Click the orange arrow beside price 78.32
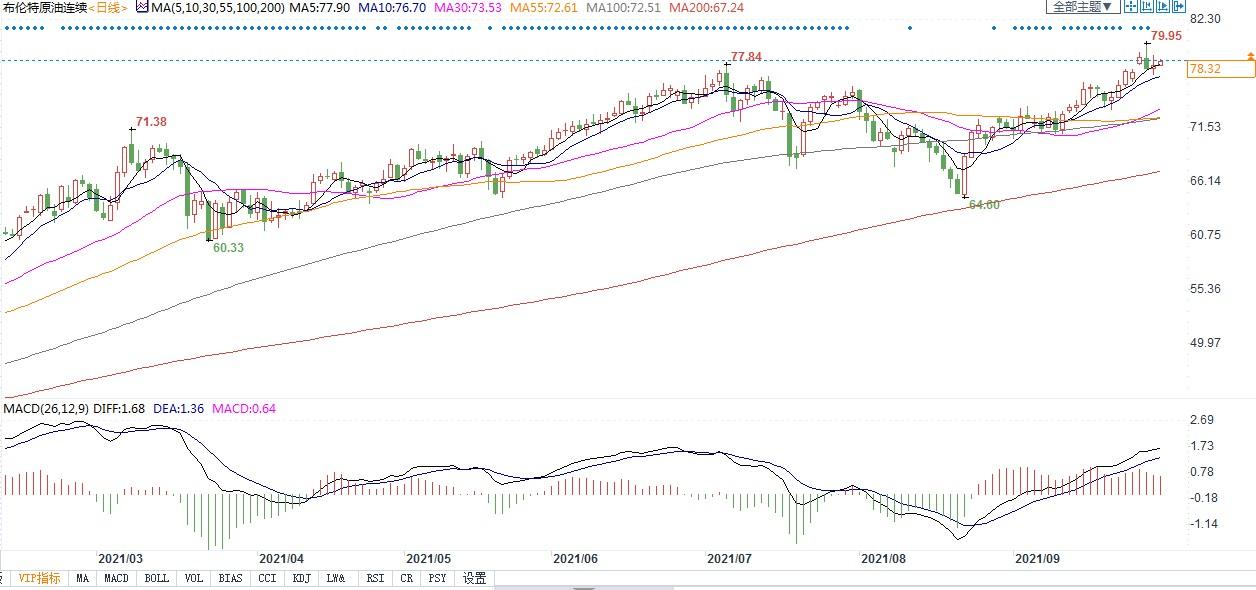This screenshot has height=590, width=1256. pos(1249,61)
